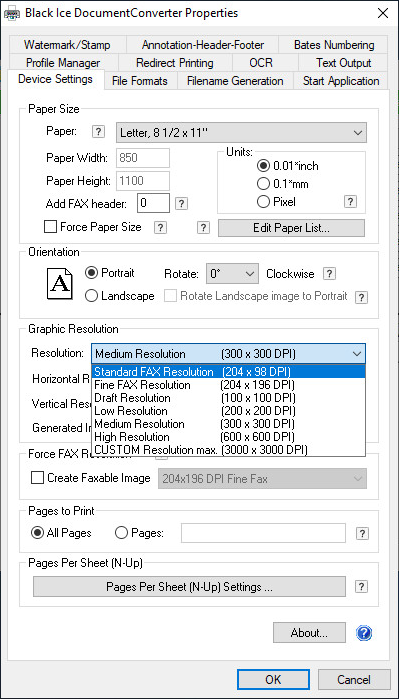Open help icon for Pages Per Sheet settings
Viewport: 399px width, 699px height.
click(x=362, y=587)
